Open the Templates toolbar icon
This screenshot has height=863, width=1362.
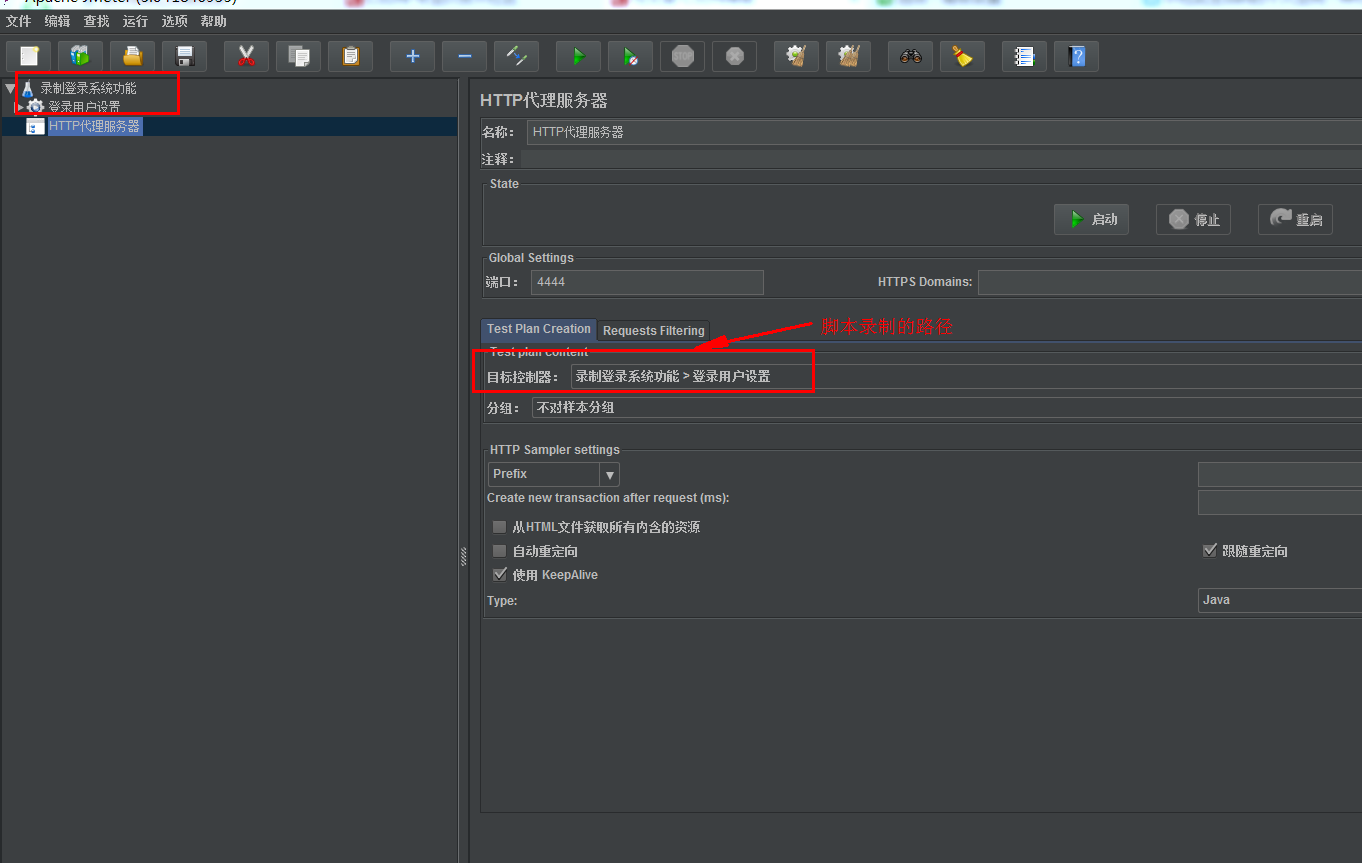[x=81, y=56]
